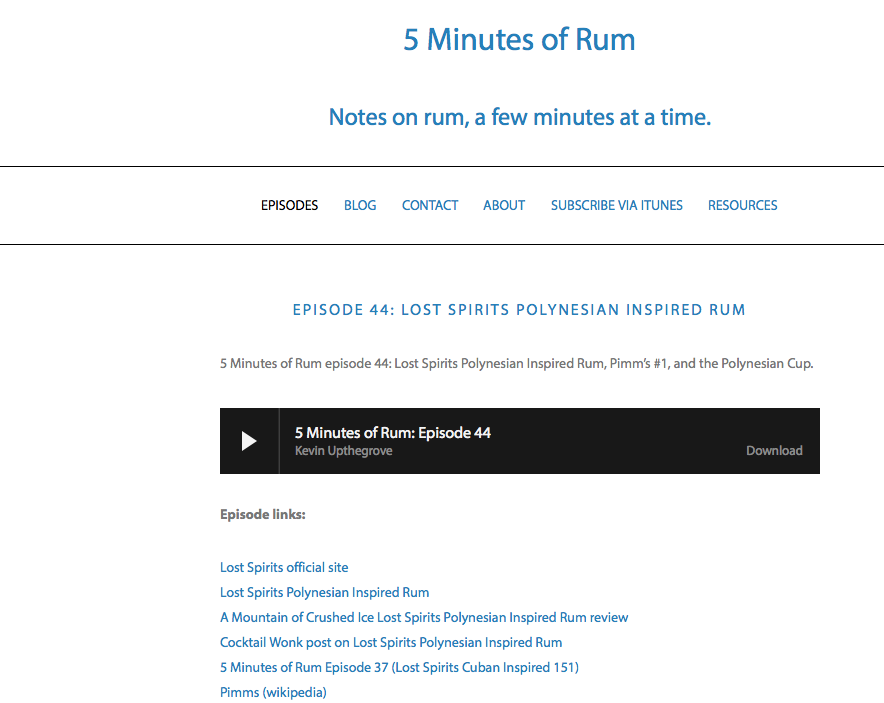Click the tagline Notes on rum
Screen dimensions: 884x703
(519, 117)
